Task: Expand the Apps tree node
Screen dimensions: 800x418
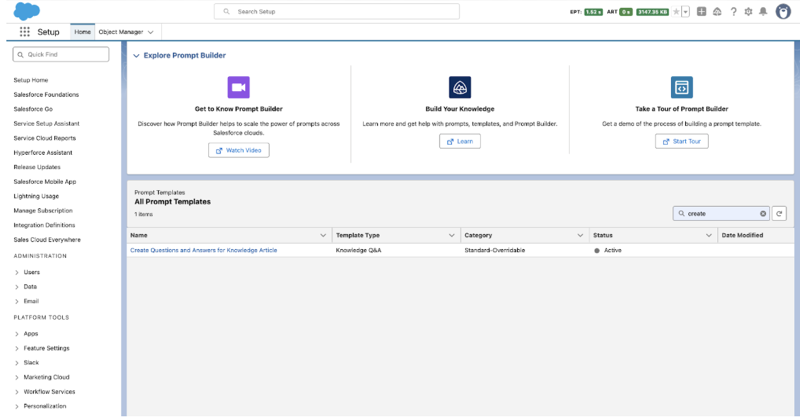Action: [17, 334]
